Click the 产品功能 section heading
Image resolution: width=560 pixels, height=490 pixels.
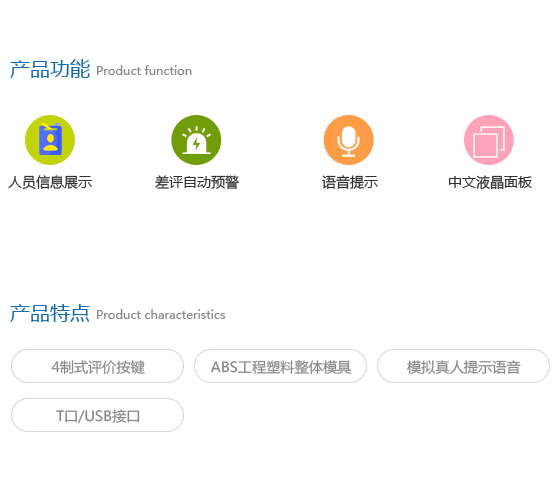[50, 69]
